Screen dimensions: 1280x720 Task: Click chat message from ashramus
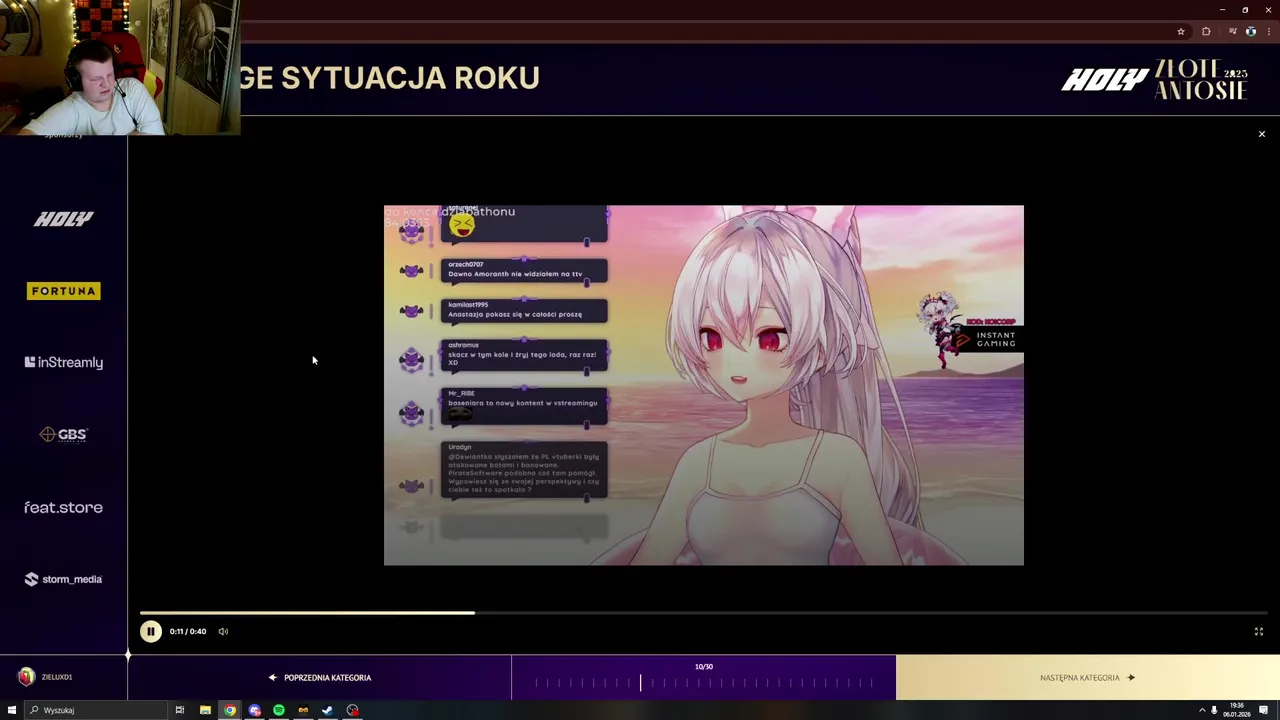pyautogui.click(x=524, y=356)
